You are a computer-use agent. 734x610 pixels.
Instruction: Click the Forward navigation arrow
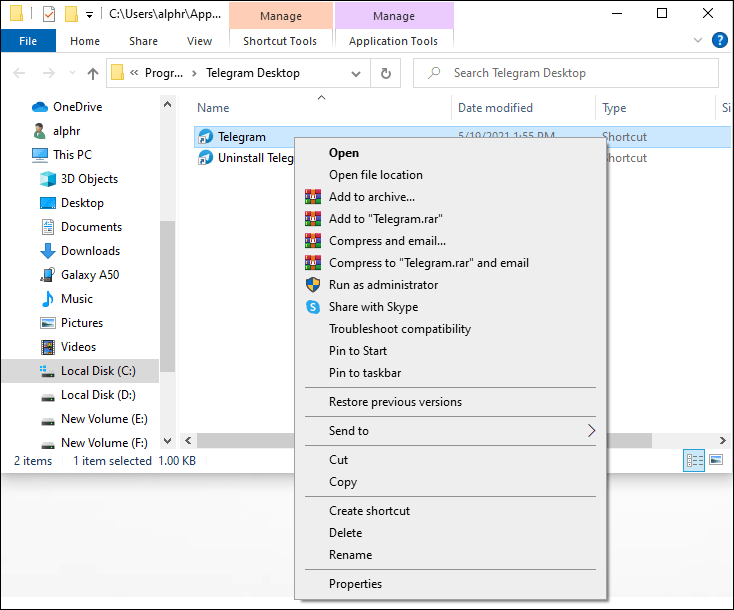49,73
